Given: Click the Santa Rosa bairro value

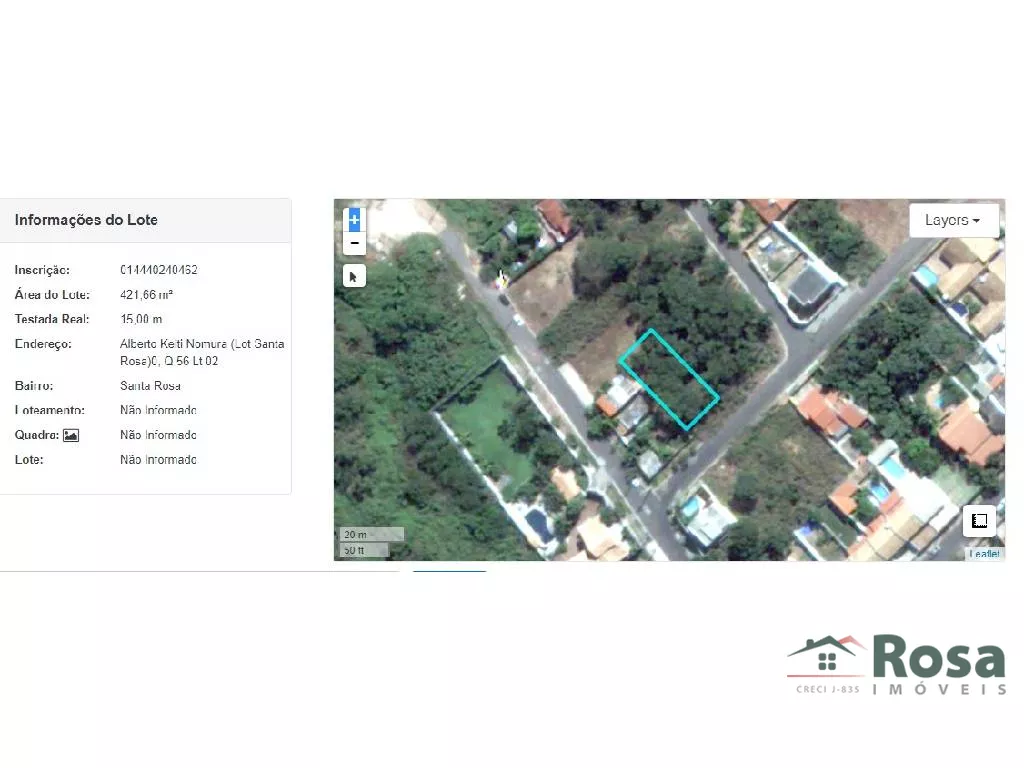Looking at the screenshot, I should (x=150, y=385).
